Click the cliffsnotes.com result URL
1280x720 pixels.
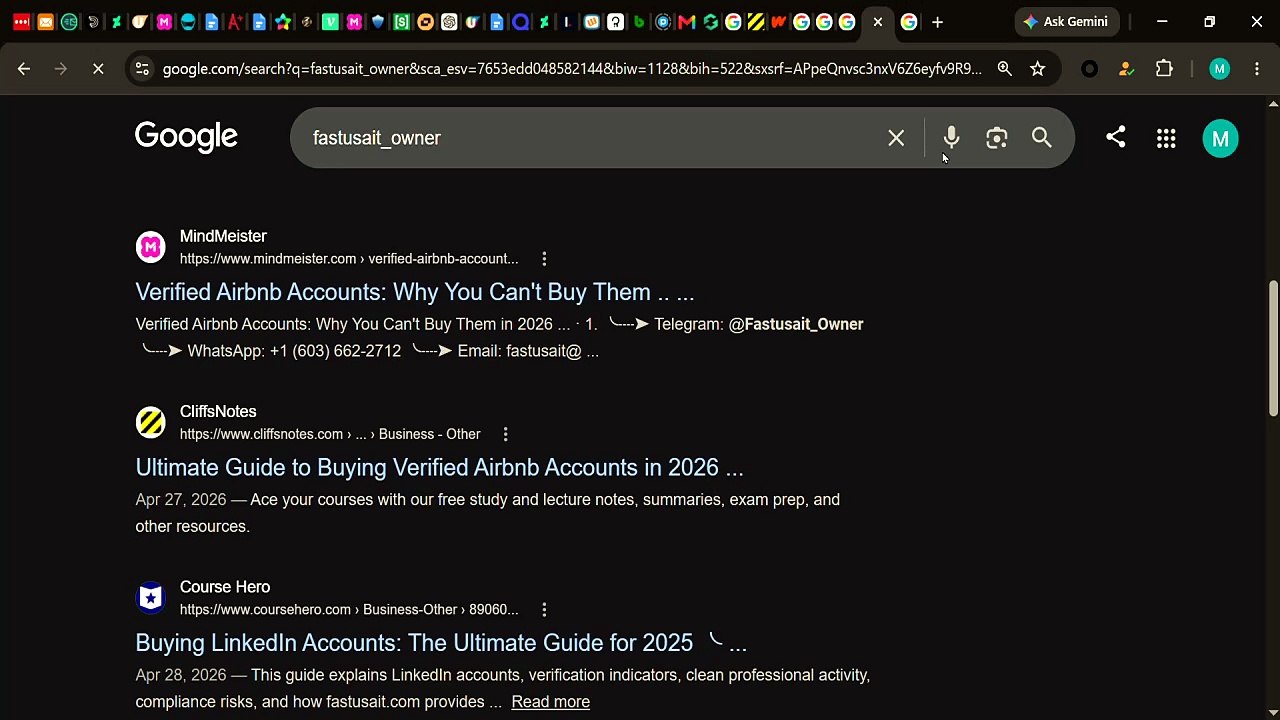(x=330, y=434)
